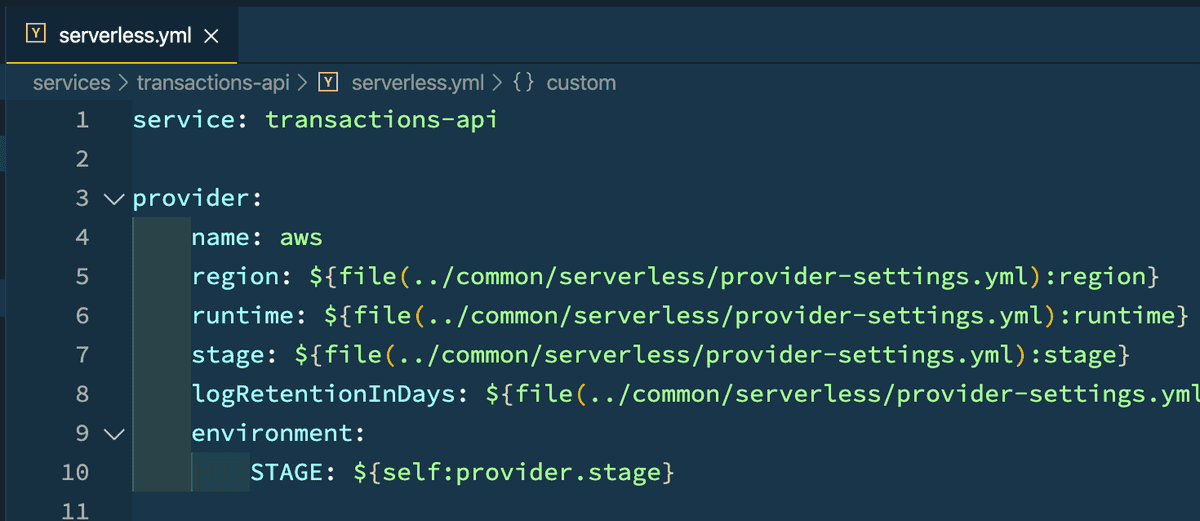Click line number 5 in the gutter
Screen dimensions: 1200x521
82,277
